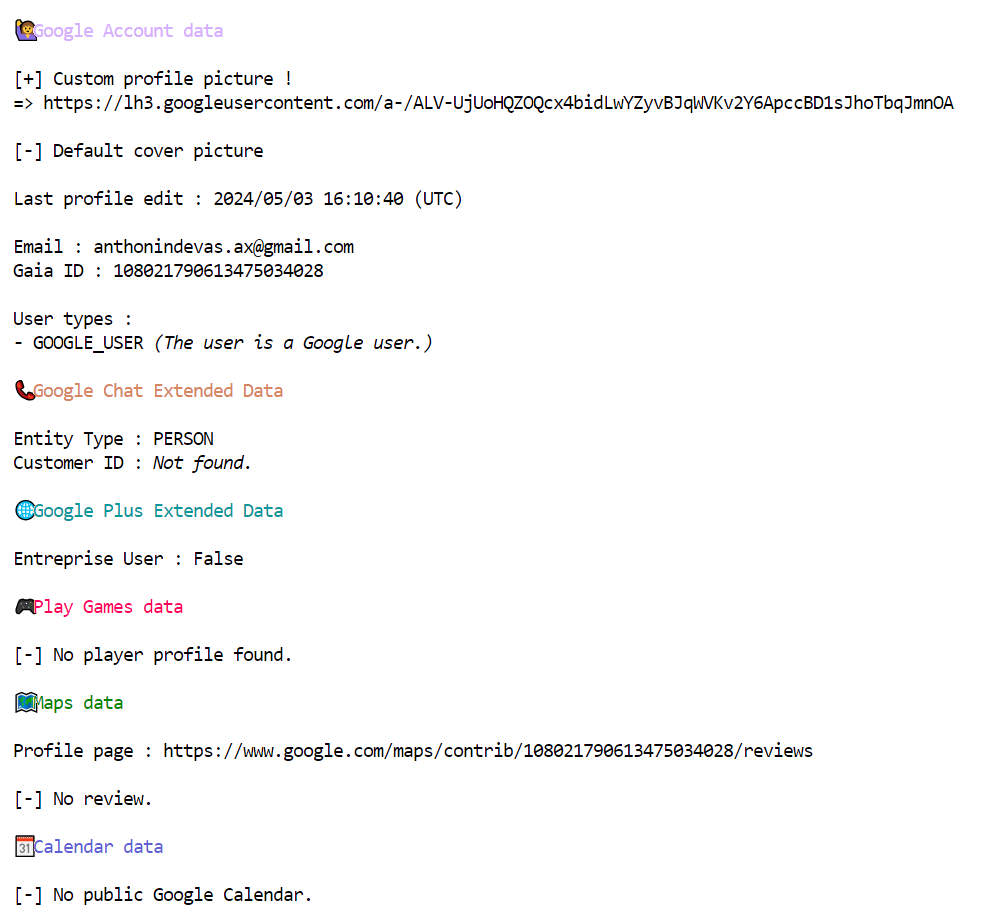Click the 'User types :' label
Screen dimensions: 988x910
[72, 319]
